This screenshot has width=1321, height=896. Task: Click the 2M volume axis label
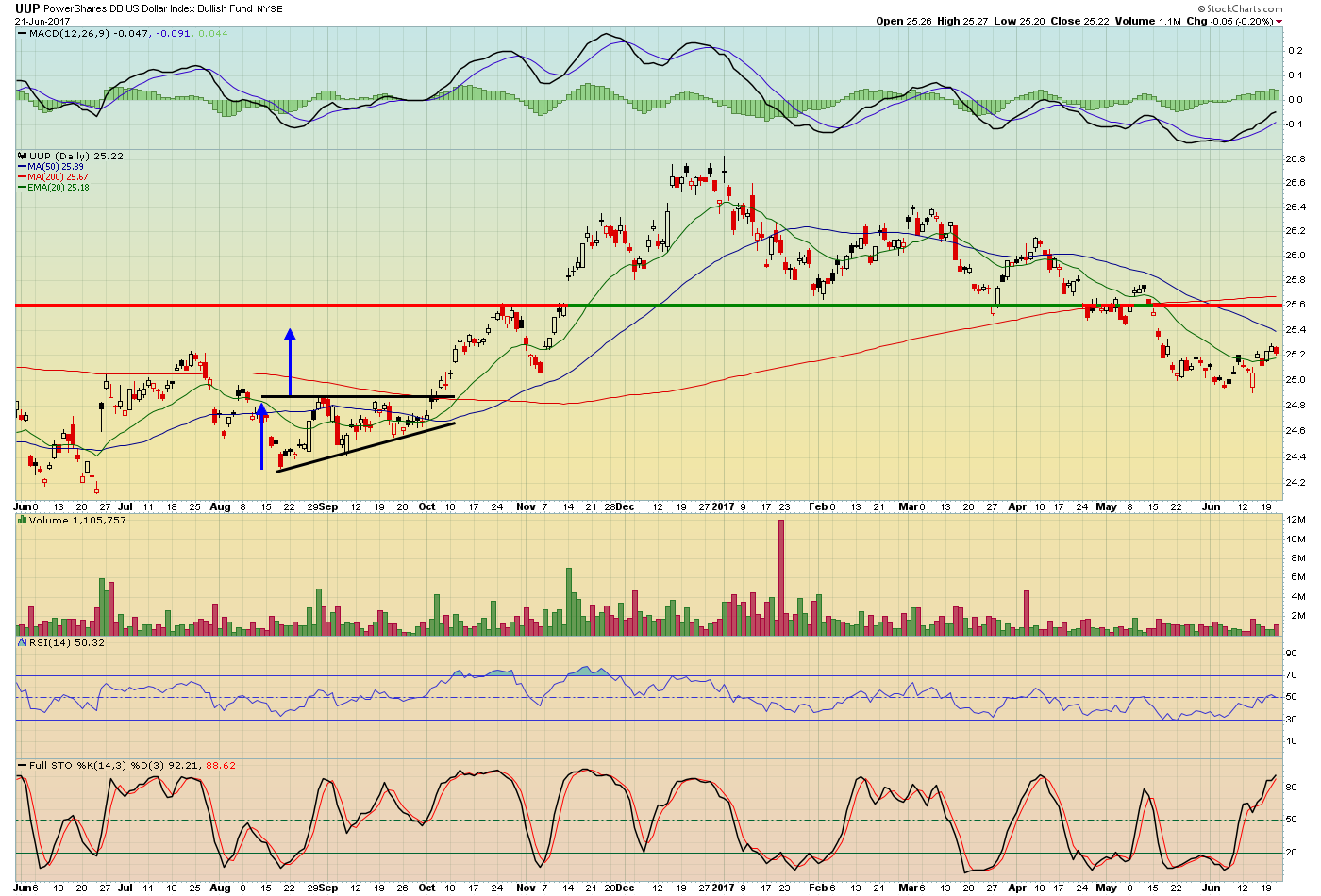(1298, 616)
